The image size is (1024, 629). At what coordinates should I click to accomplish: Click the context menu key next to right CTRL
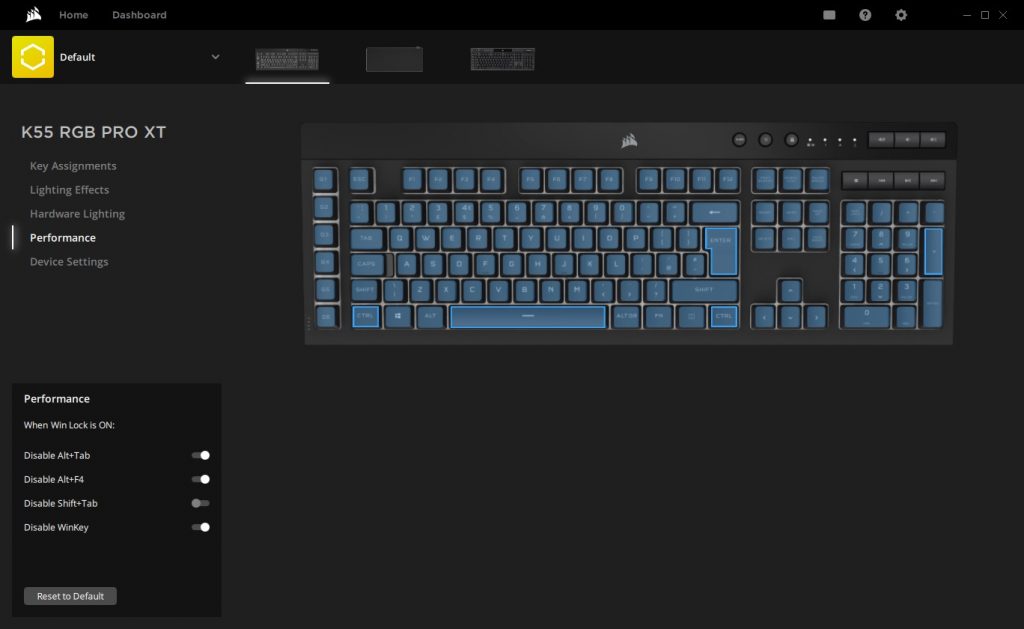[691, 316]
